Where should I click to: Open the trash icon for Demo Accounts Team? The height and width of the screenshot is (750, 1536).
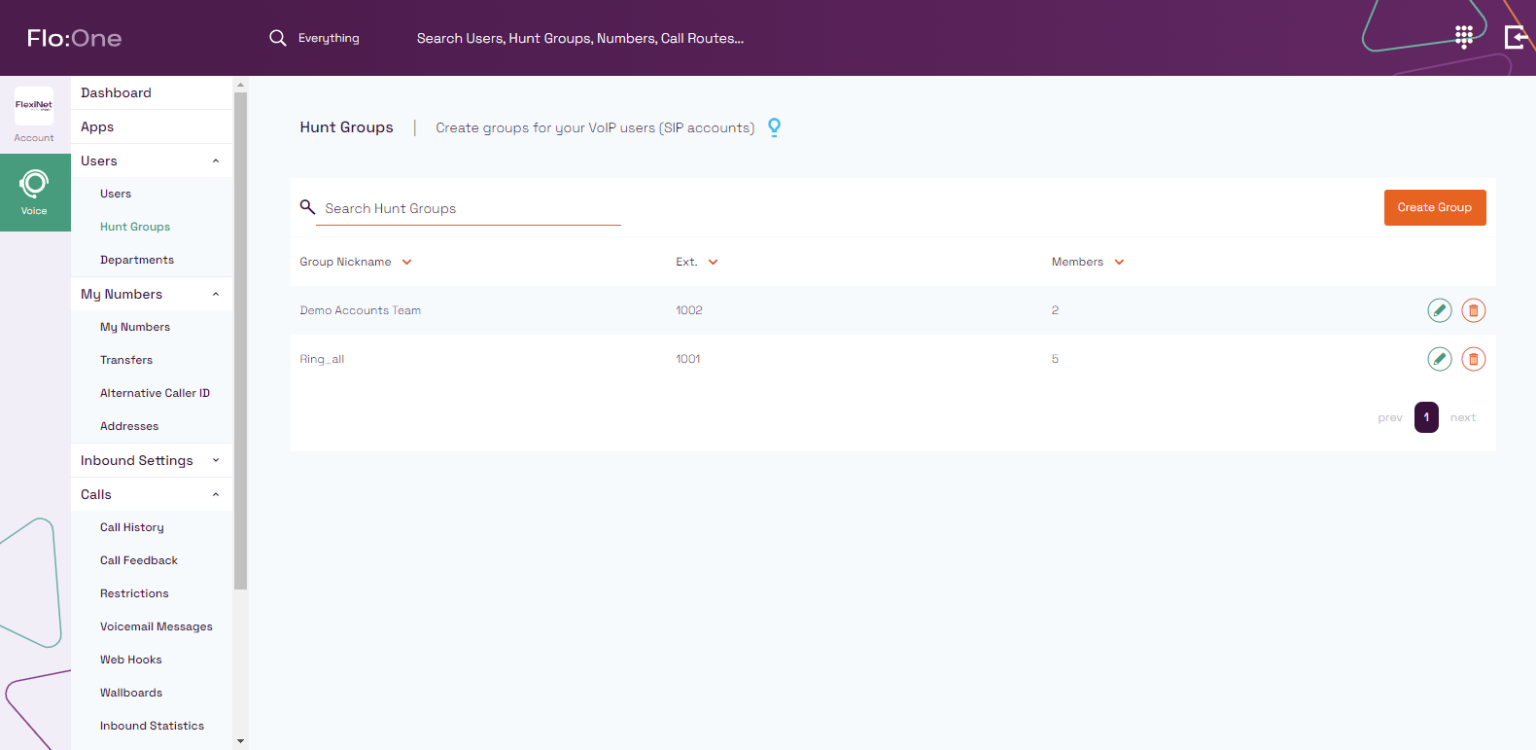[x=1473, y=310]
